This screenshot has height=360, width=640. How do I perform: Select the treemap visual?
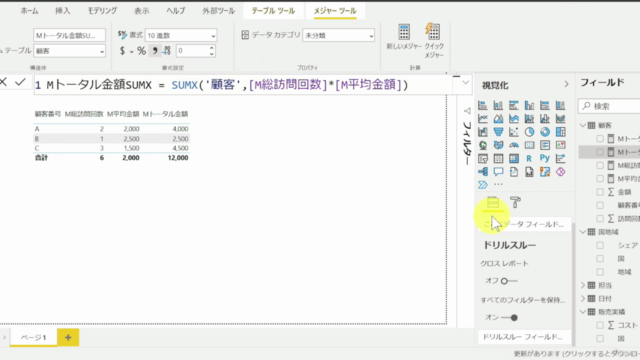(x=560, y=132)
